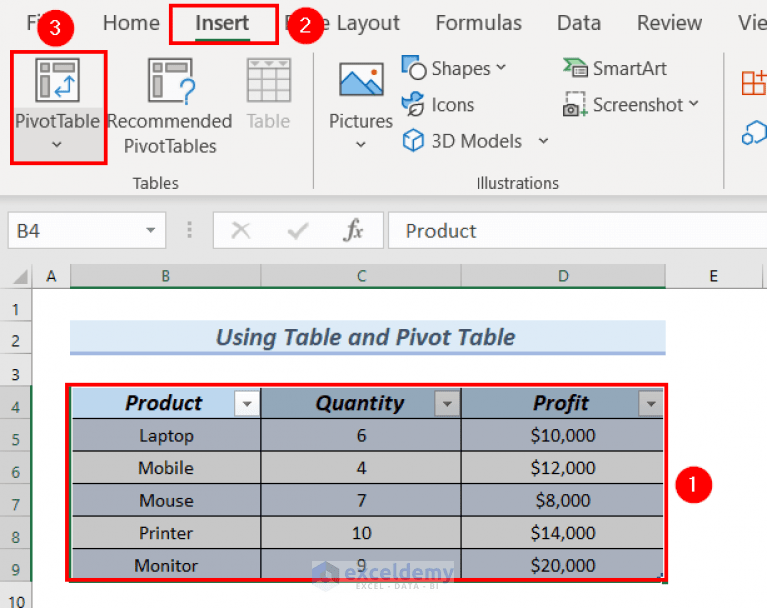Image resolution: width=767 pixels, height=608 pixels.
Task: Click the formula bar options dots
Action: [x=189, y=230]
